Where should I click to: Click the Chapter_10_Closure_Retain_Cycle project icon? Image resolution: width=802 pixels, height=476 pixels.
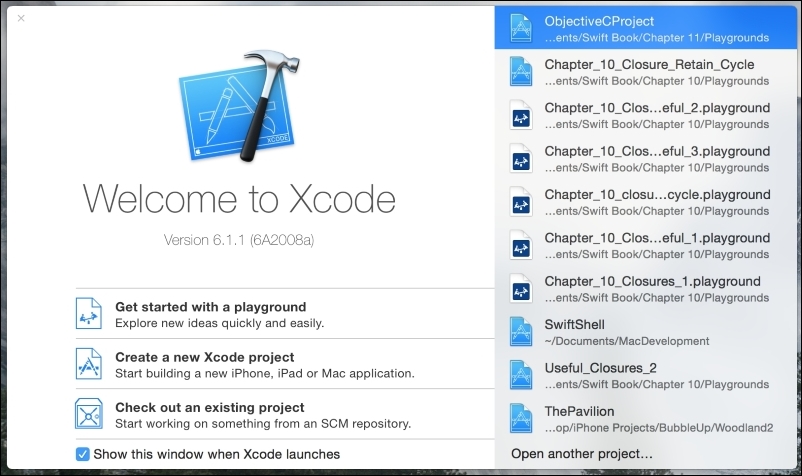point(521,72)
